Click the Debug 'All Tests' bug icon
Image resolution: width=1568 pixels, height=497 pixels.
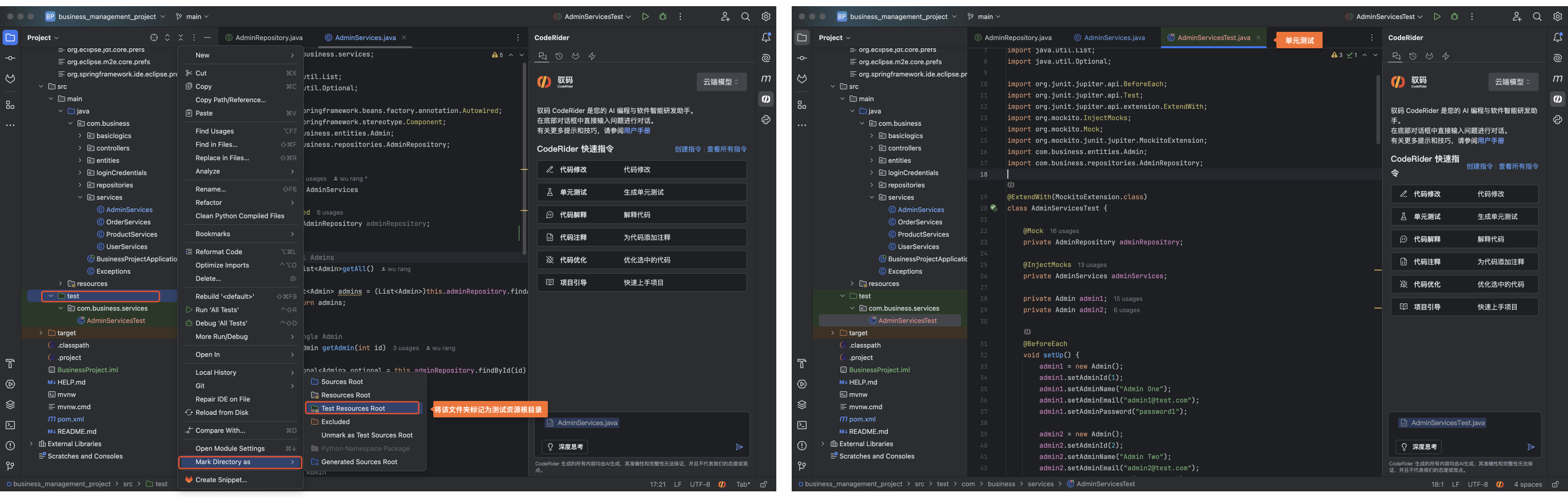pyautogui.click(x=189, y=323)
